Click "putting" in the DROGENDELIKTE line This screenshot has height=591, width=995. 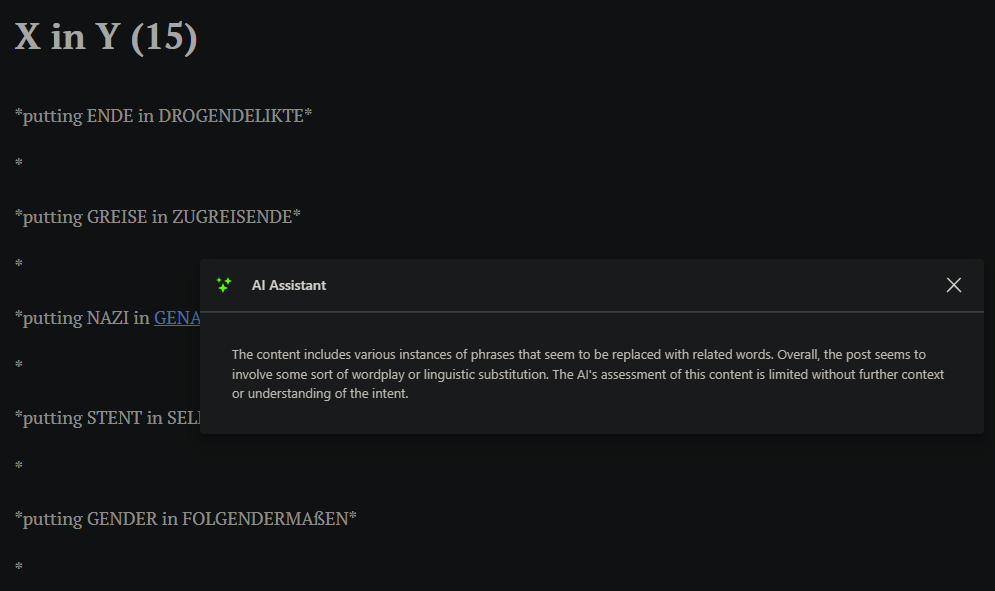point(52,116)
